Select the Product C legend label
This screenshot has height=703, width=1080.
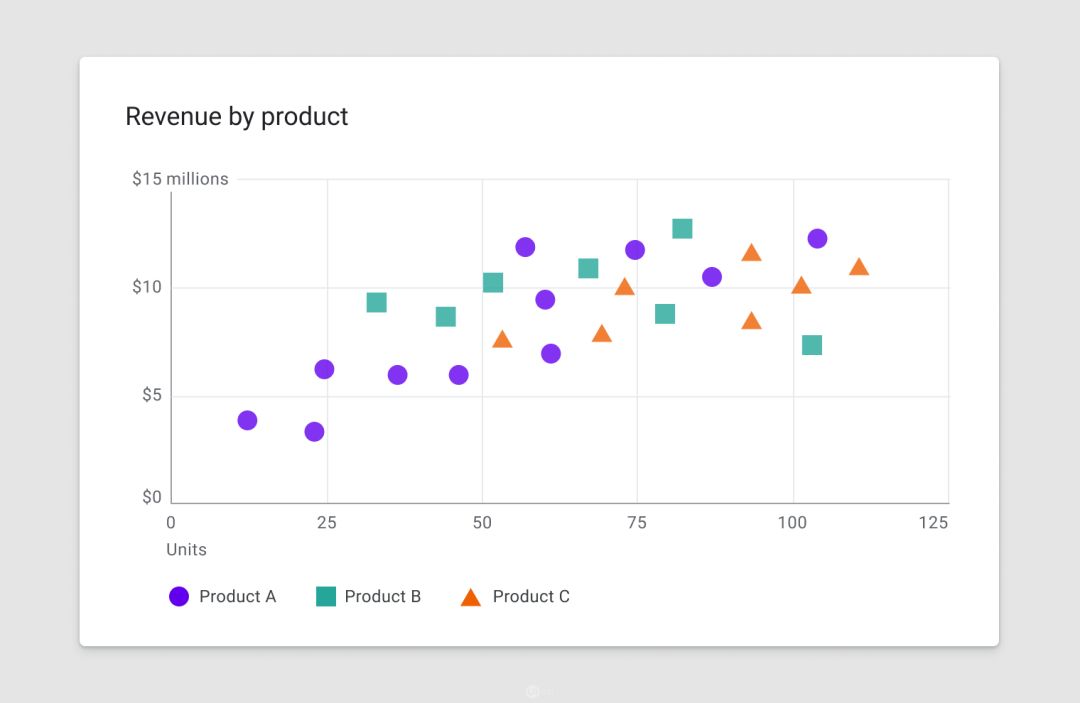(x=531, y=597)
